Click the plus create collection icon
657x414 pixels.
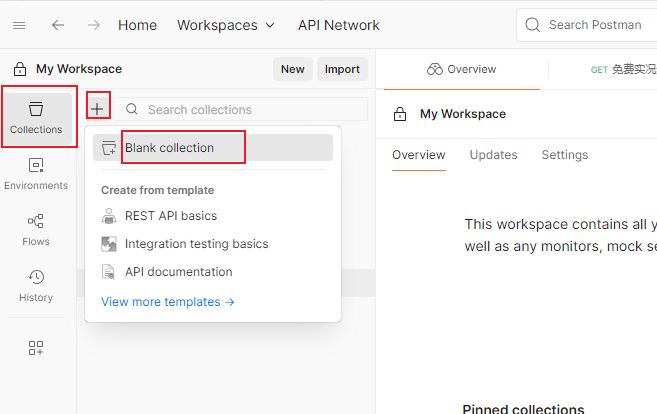[97, 109]
